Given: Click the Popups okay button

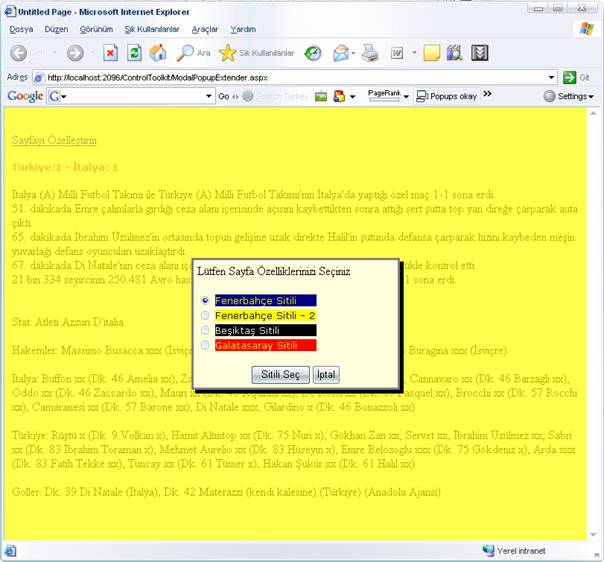Looking at the screenshot, I should tap(447, 96).
